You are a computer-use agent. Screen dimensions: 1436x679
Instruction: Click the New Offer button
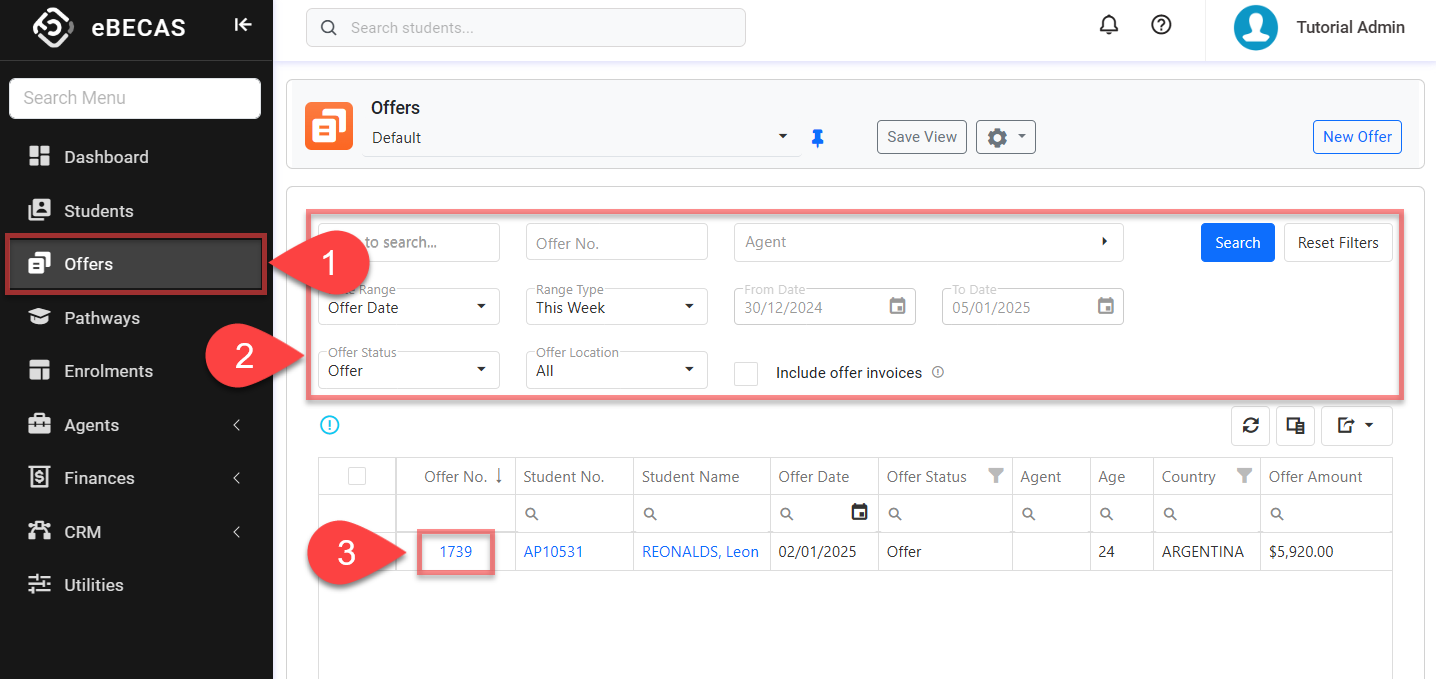1356,137
